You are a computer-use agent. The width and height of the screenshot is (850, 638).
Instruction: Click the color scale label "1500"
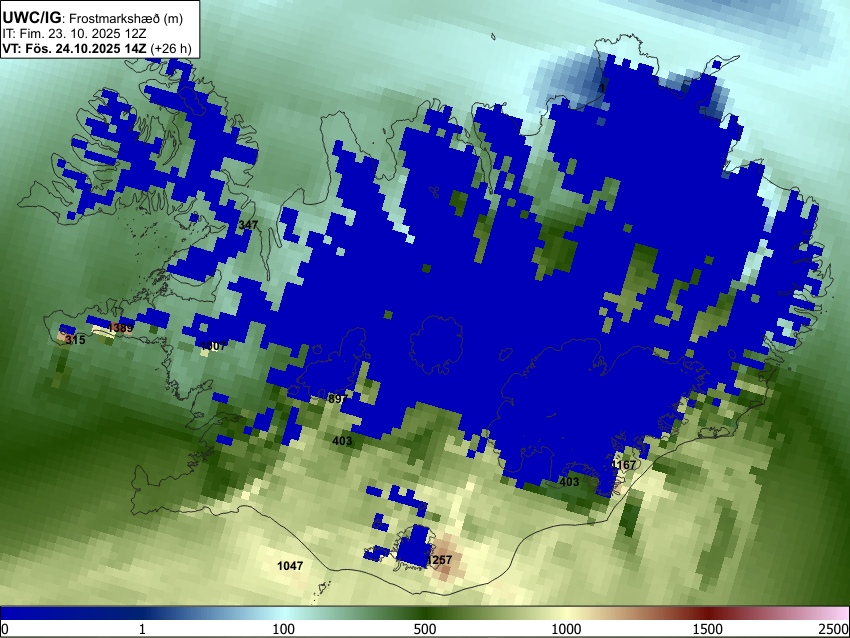click(708, 629)
